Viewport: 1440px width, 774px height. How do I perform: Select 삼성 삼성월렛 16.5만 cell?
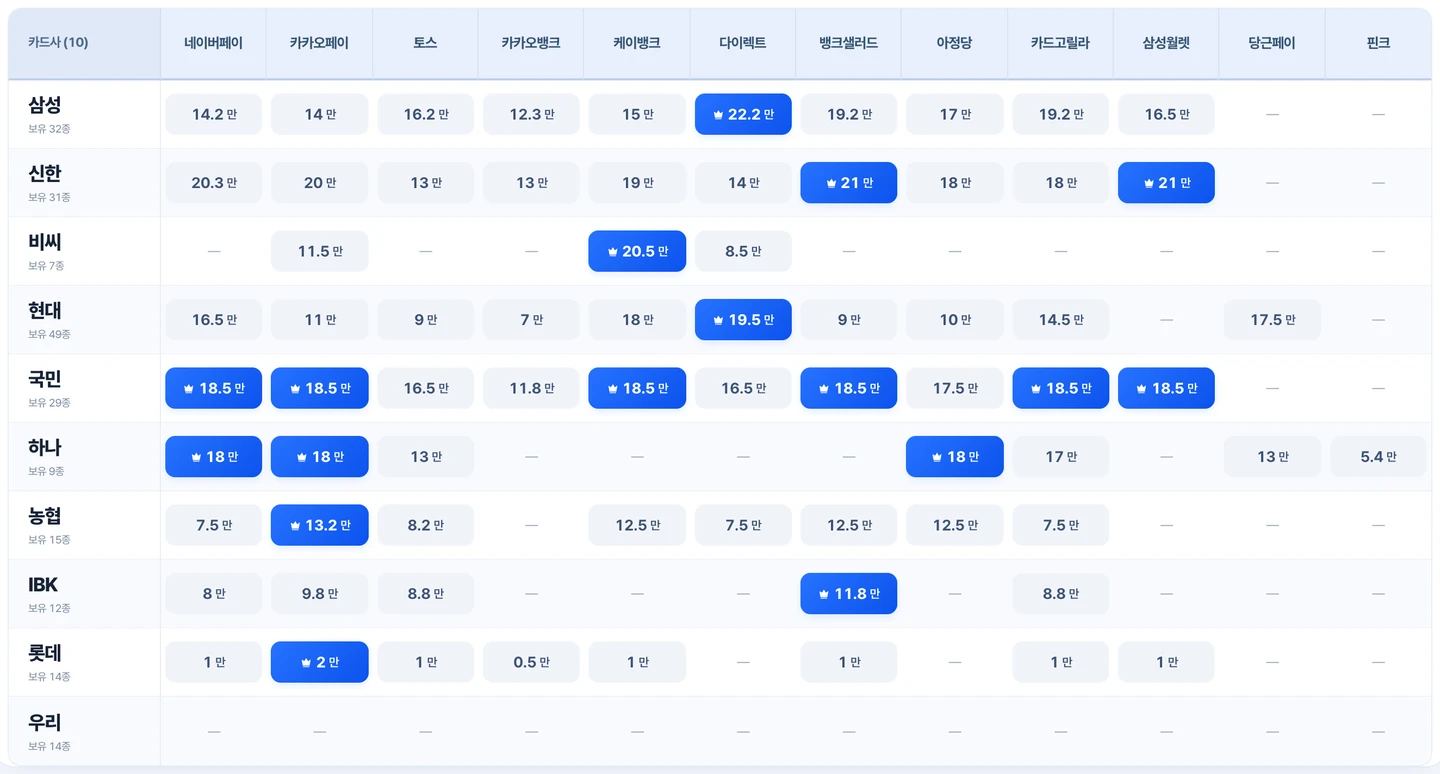click(x=1166, y=114)
